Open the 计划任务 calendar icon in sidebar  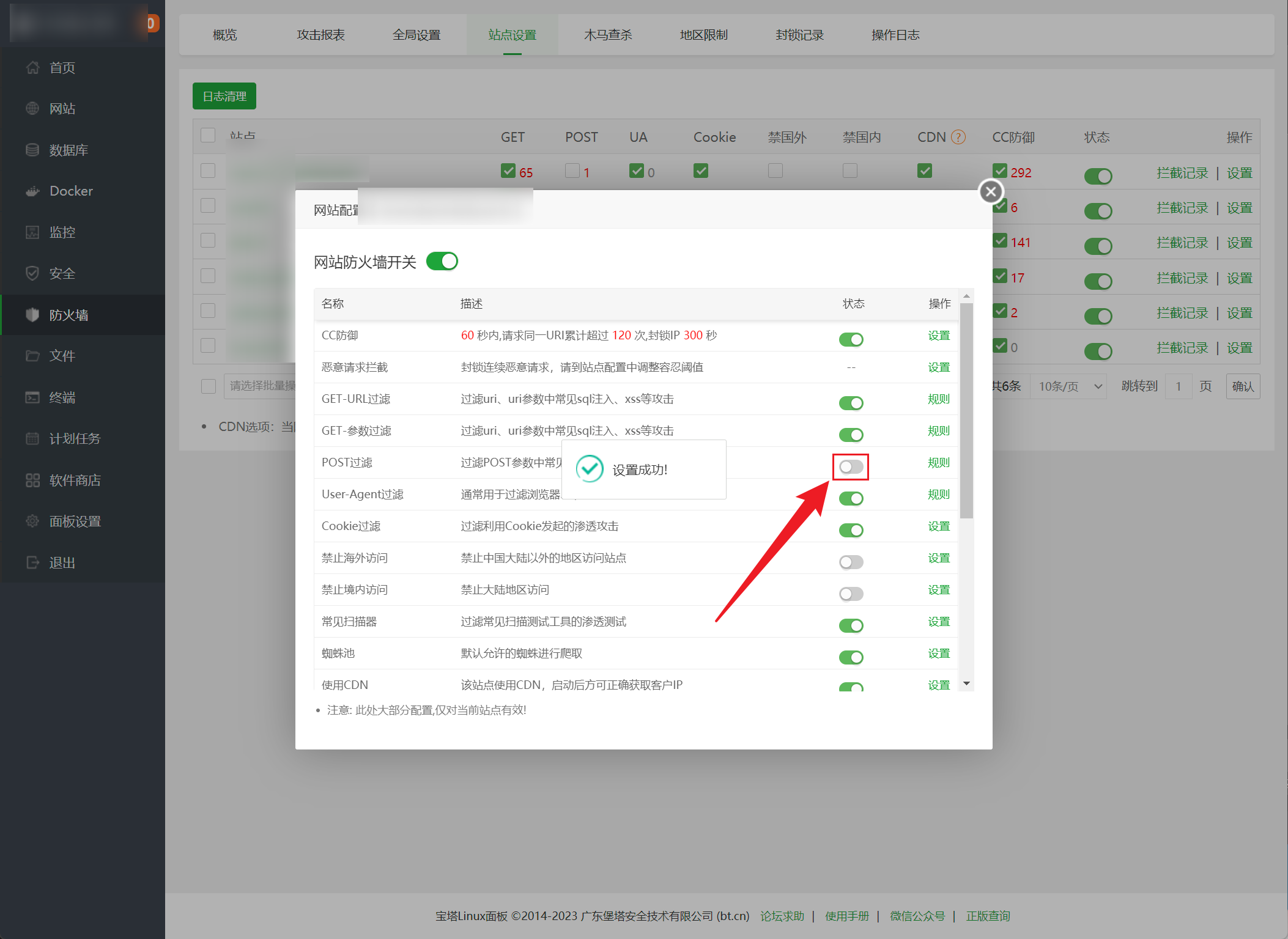pos(32,438)
